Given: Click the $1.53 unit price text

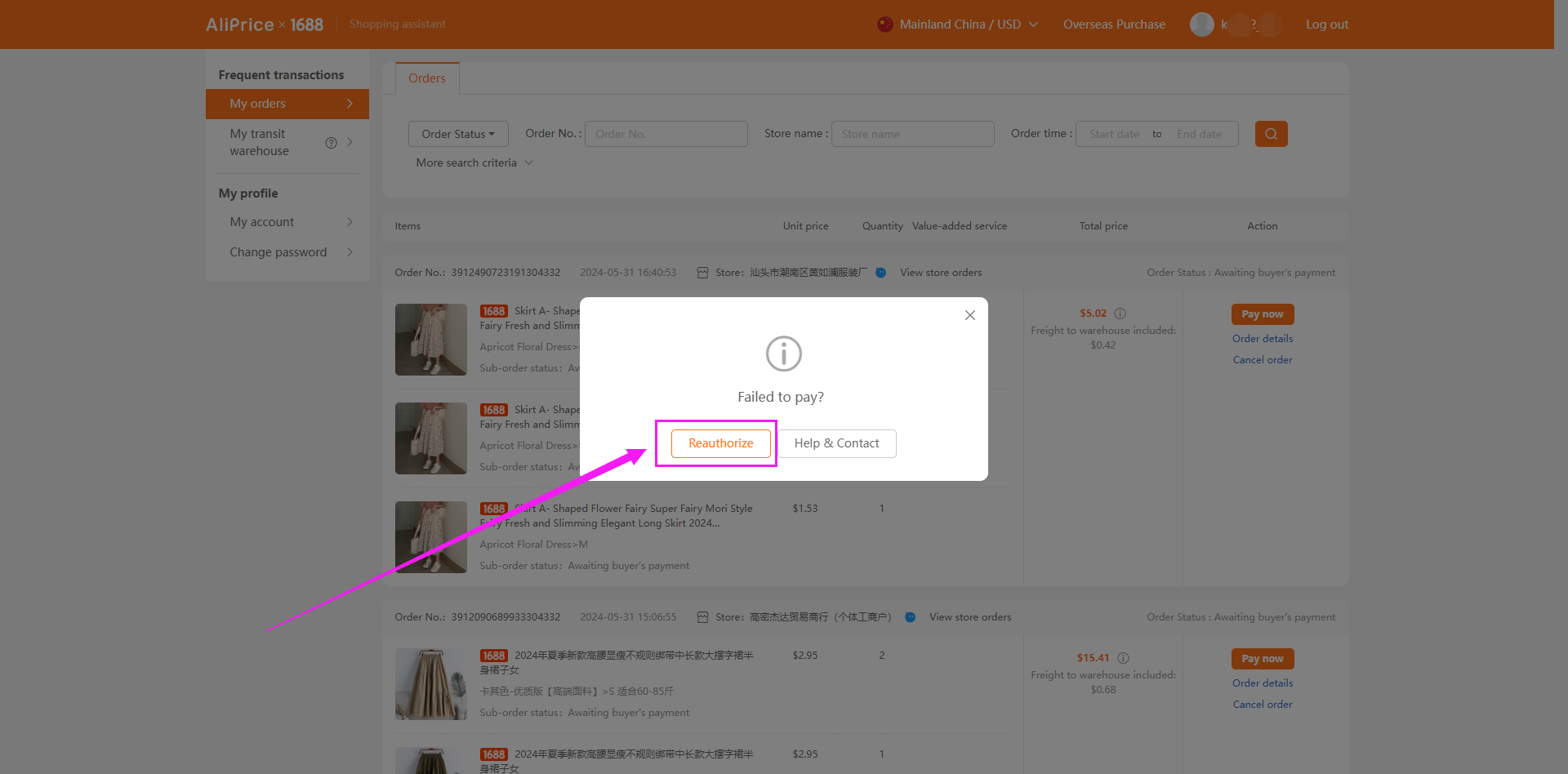Looking at the screenshot, I should click(x=804, y=509).
